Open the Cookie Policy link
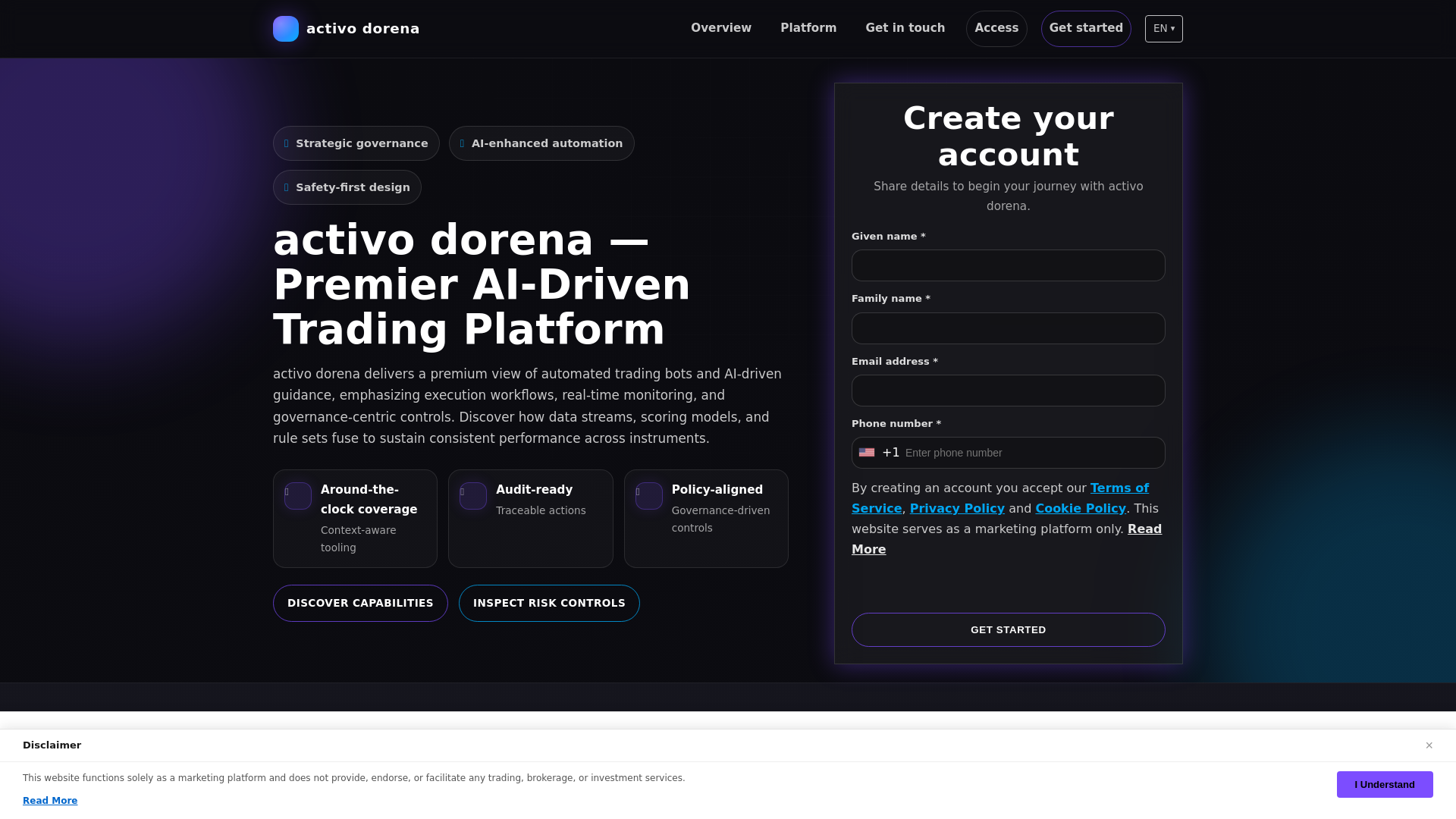Screen dimensions: 1456x819 pos(1081,509)
